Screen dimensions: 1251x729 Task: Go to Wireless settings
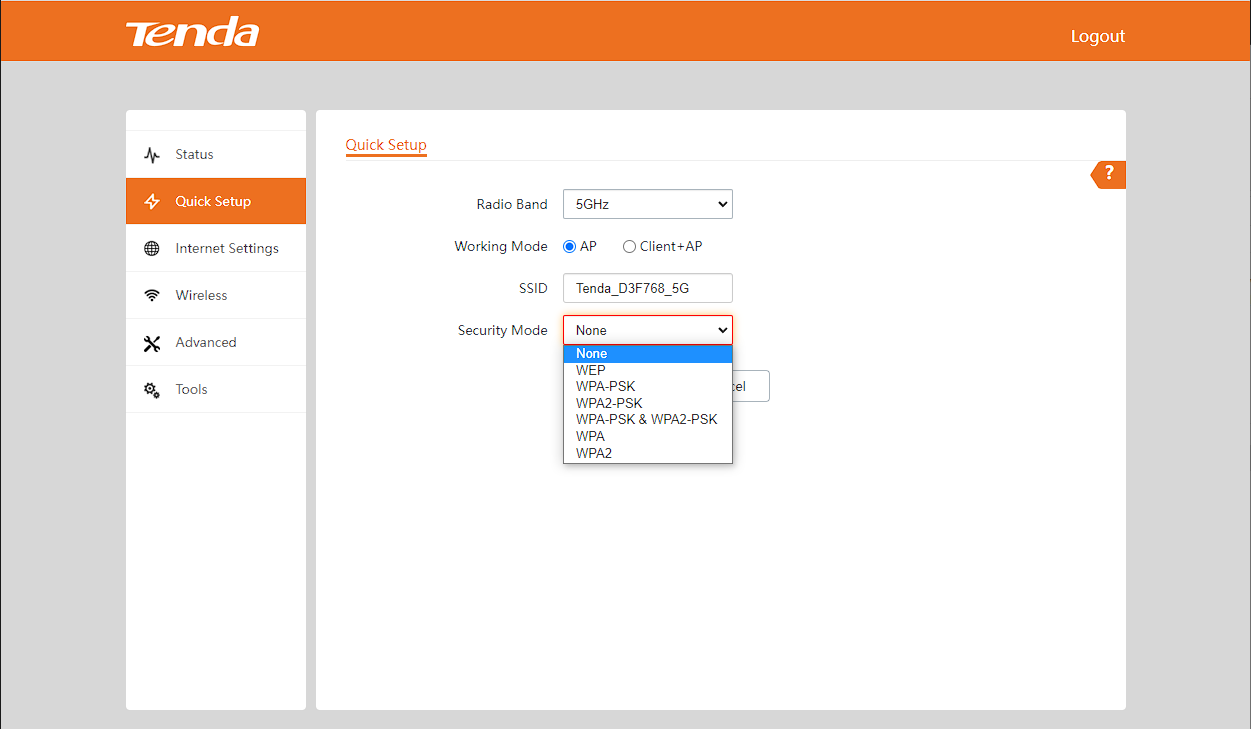click(x=216, y=295)
